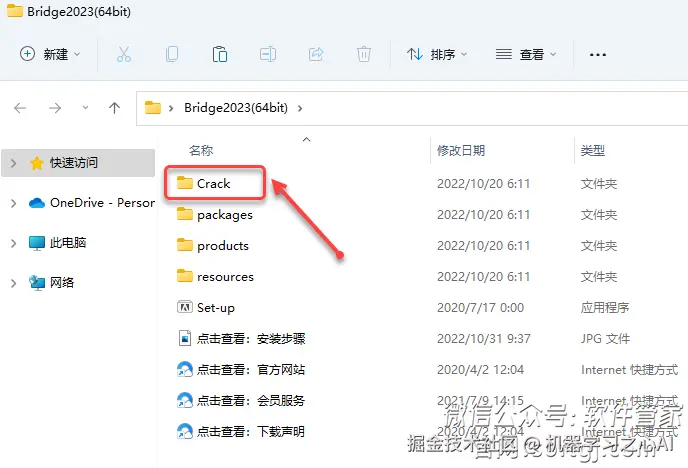Viewport: 688px width, 468px height.
Task: Sort by 修改日期 column header
Action: point(461,150)
